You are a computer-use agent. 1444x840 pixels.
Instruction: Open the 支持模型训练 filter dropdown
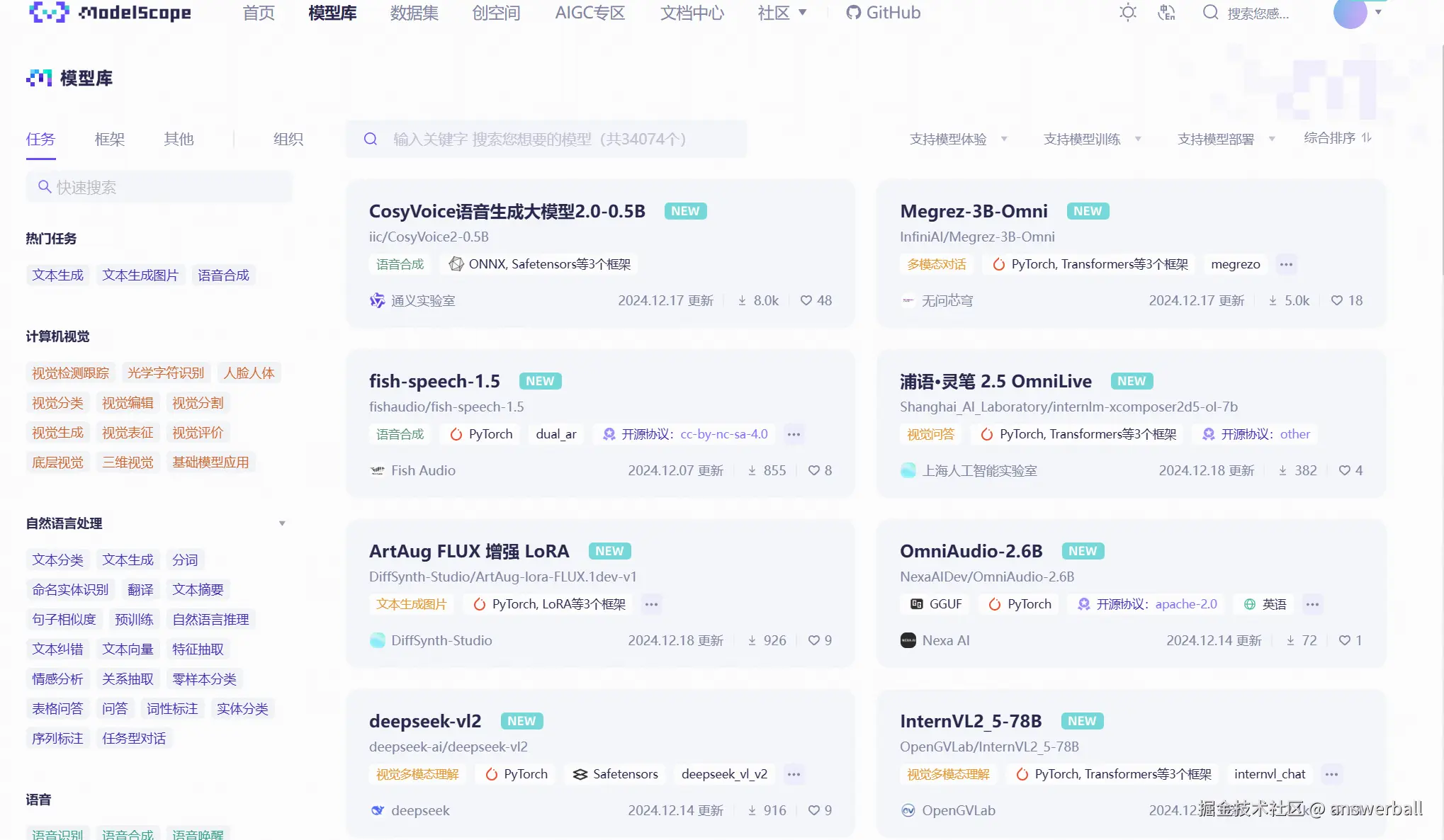[x=1092, y=139]
